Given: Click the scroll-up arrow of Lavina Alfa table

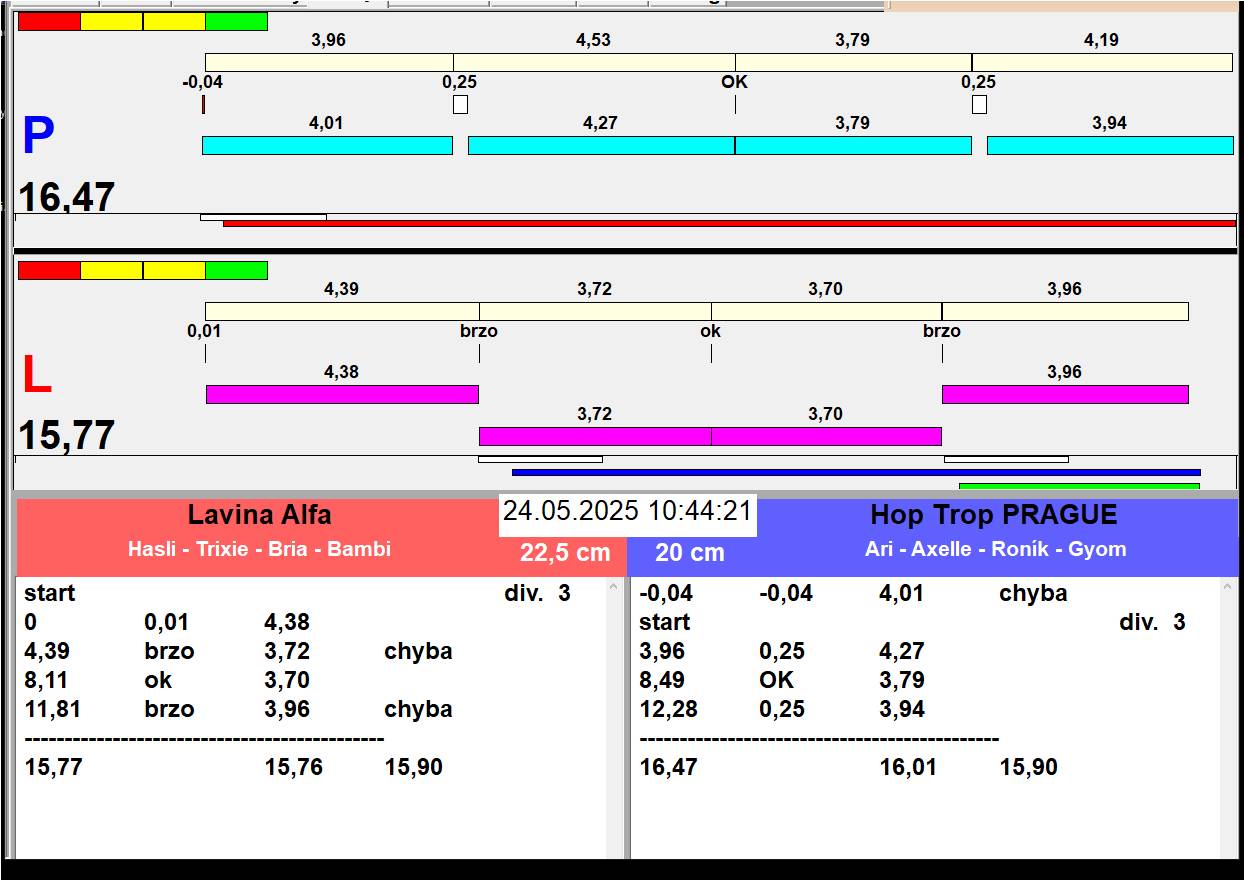Looking at the screenshot, I should pos(614,588).
